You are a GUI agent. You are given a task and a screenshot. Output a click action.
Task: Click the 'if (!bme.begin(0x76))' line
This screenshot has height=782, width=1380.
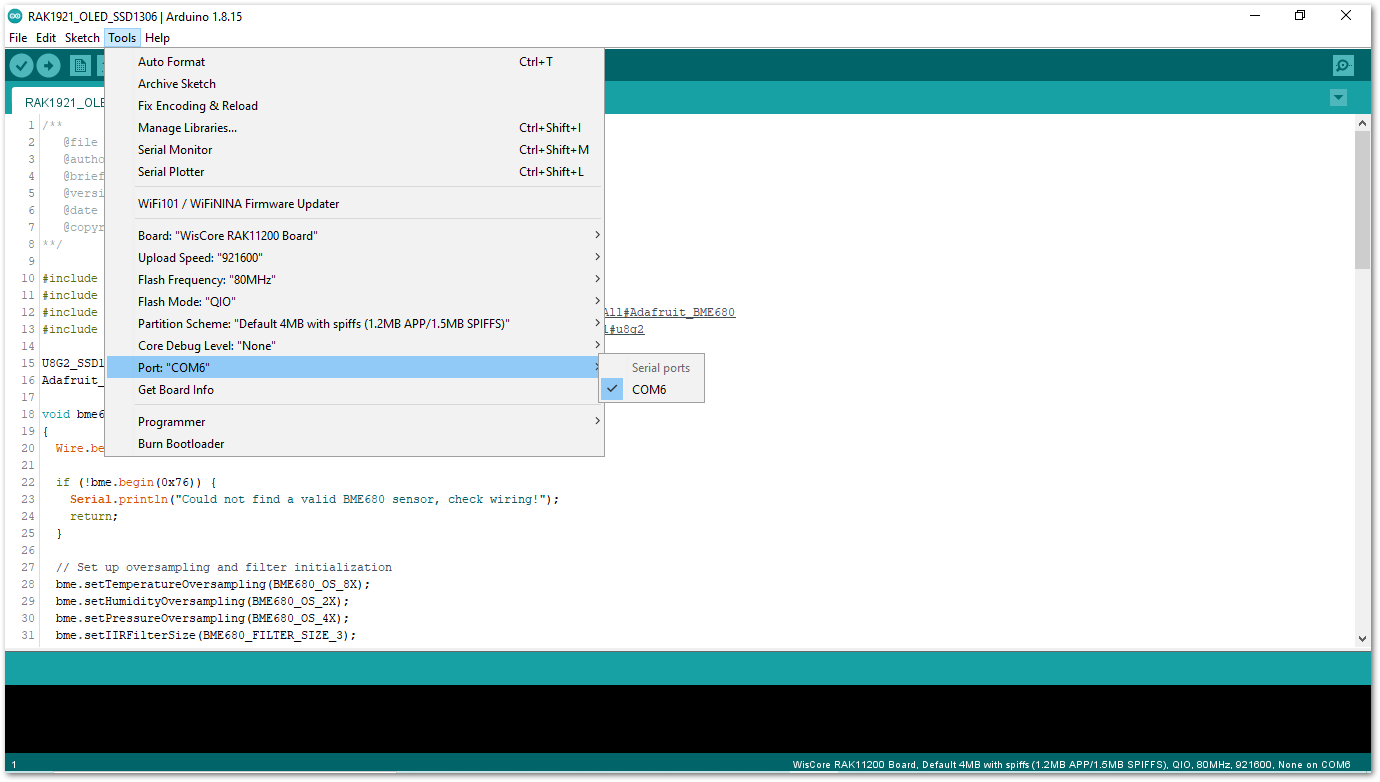pyautogui.click(x=136, y=482)
